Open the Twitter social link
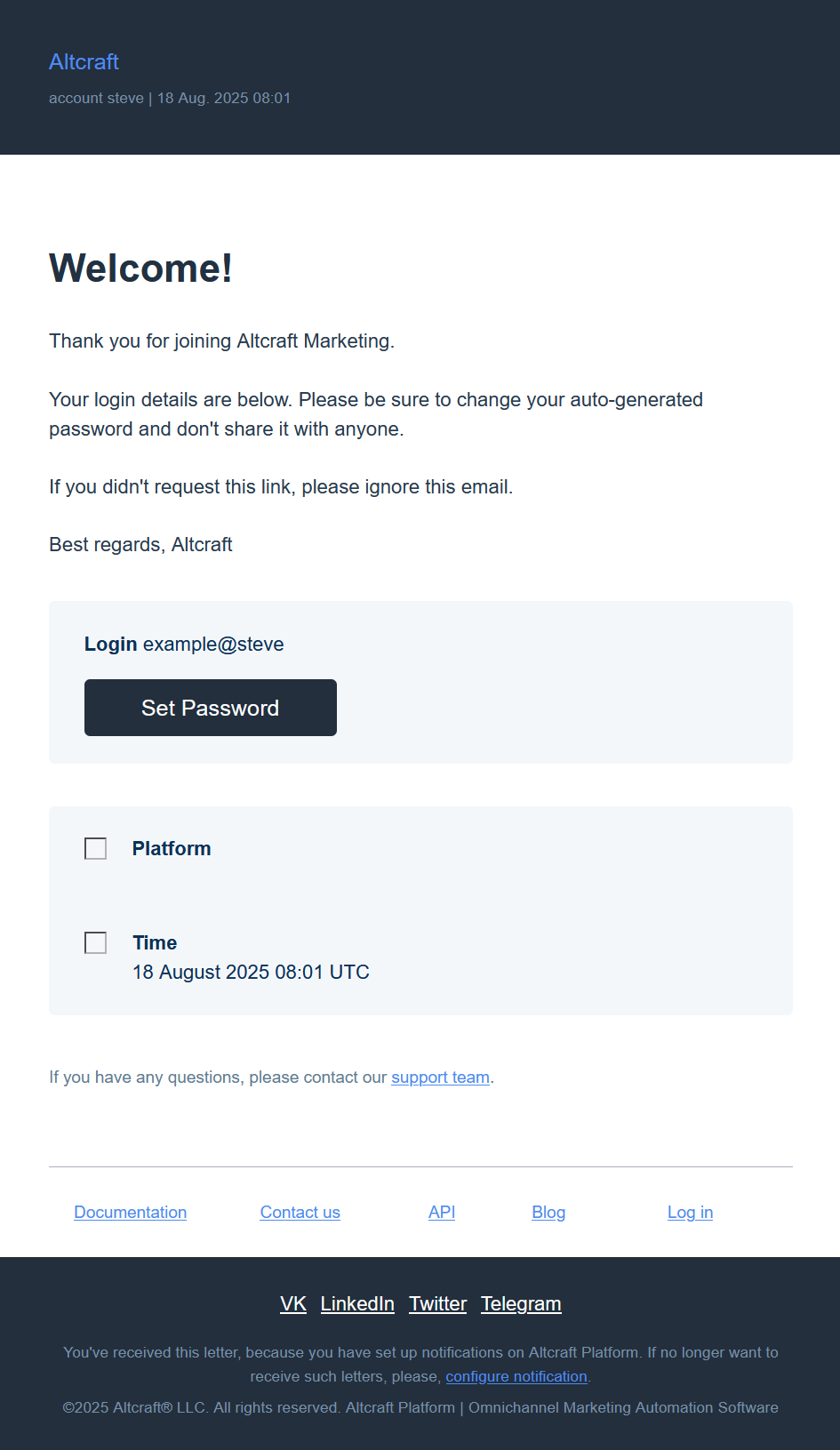Image resolution: width=840 pixels, height=1450 pixels. coord(437,1304)
